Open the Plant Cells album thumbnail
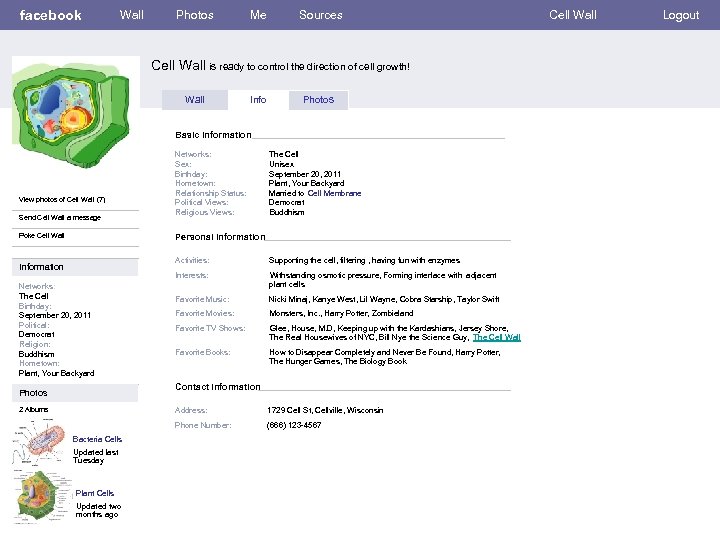The width and height of the screenshot is (720, 540). [x=40, y=497]
